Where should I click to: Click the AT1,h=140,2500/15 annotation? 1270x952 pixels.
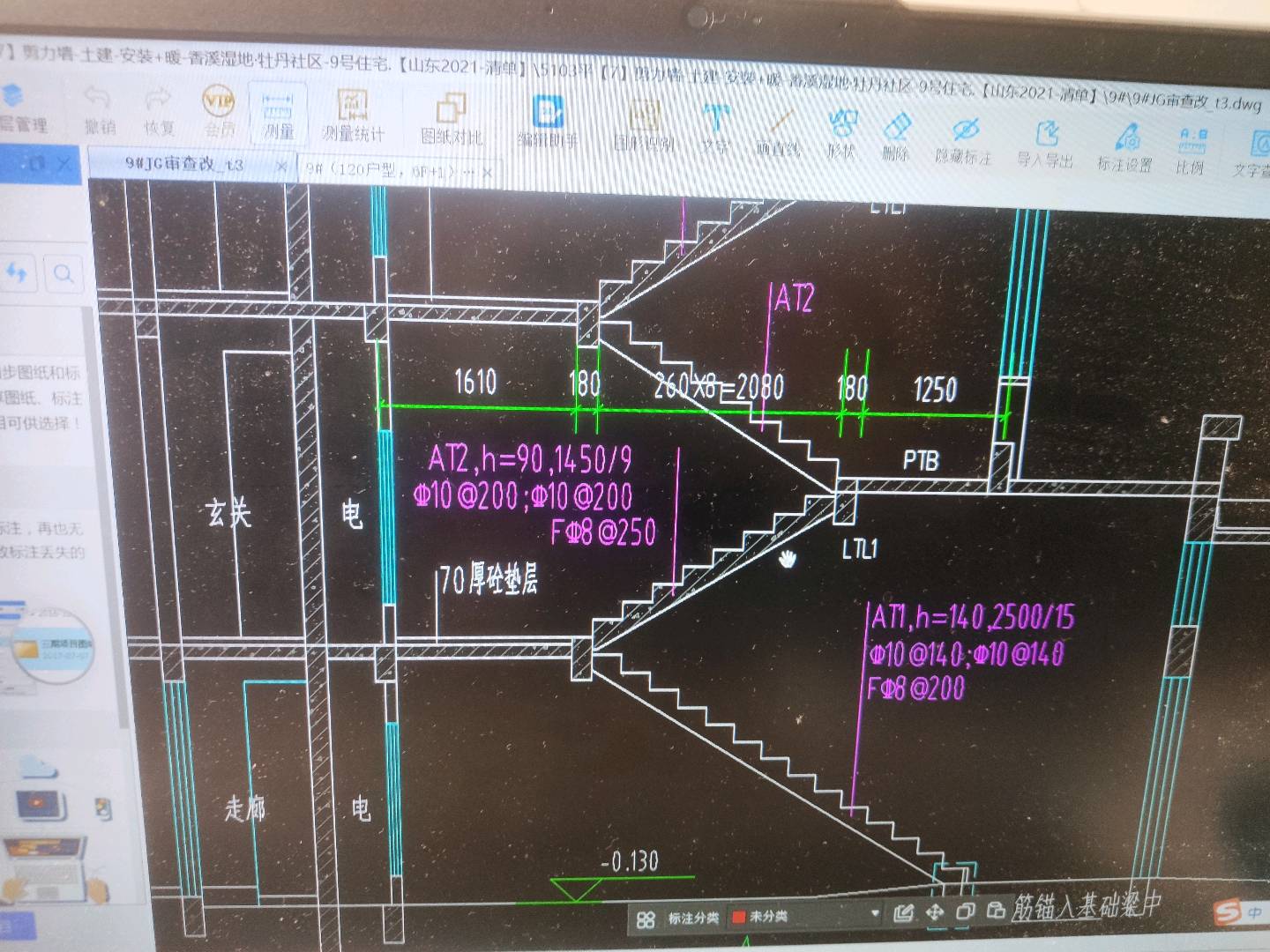[974, 617]
